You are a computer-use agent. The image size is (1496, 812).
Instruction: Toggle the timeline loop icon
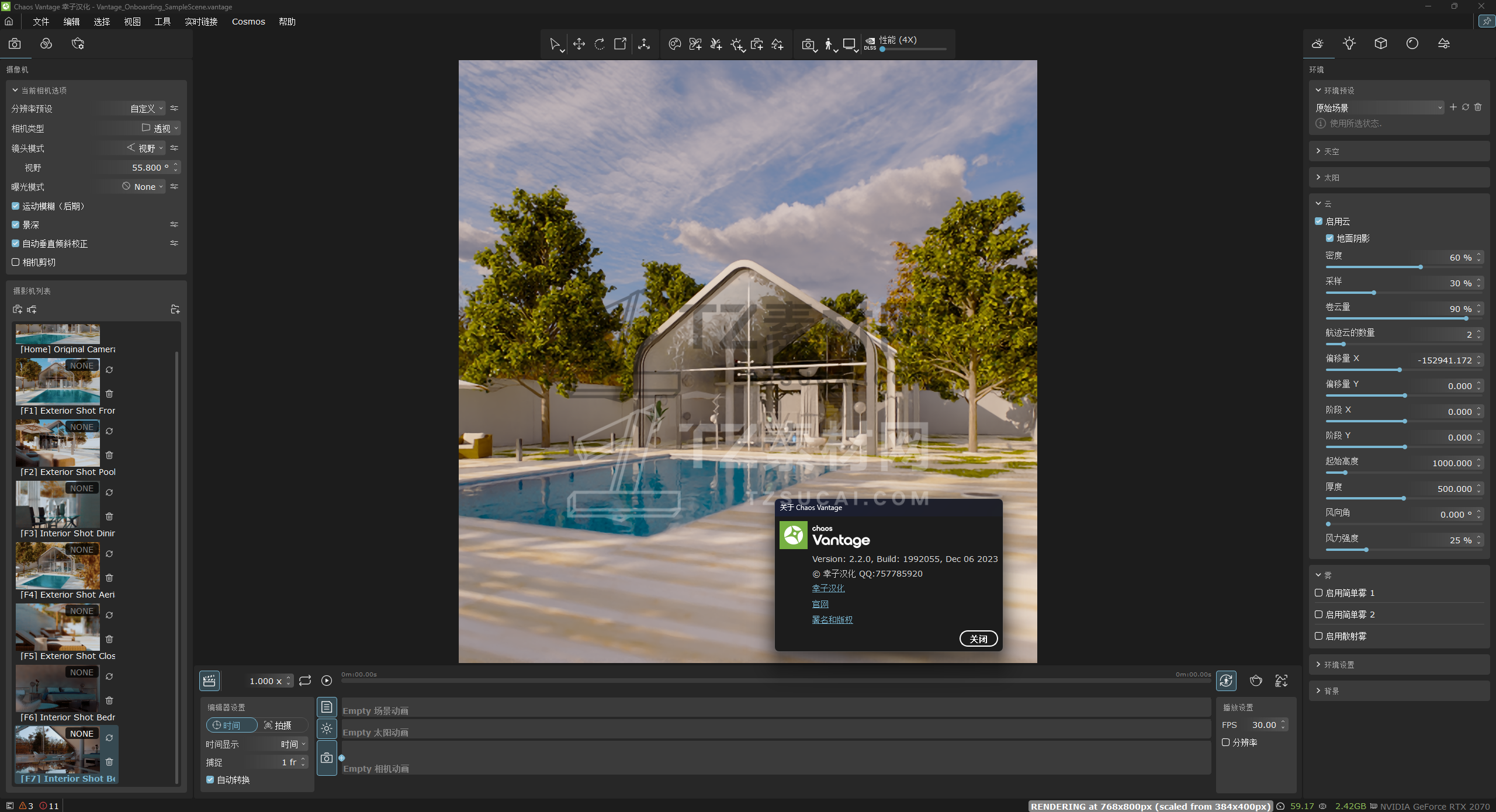305,681
